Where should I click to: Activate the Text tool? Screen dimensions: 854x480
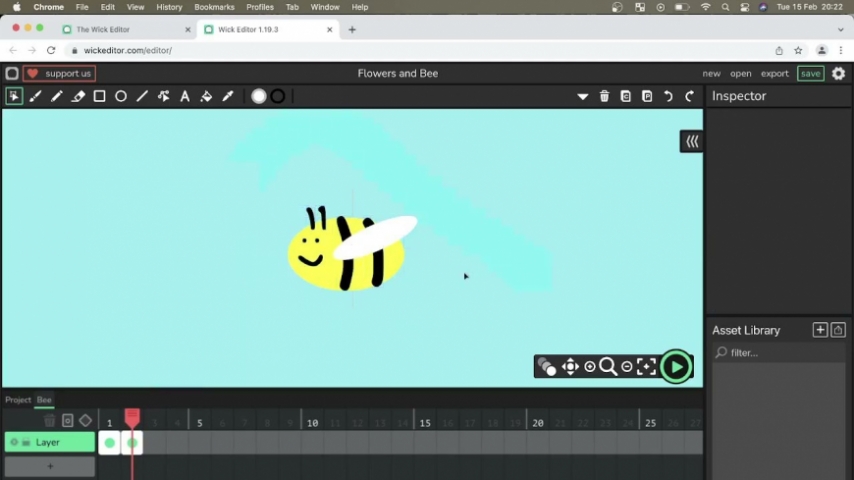(185, 97)
